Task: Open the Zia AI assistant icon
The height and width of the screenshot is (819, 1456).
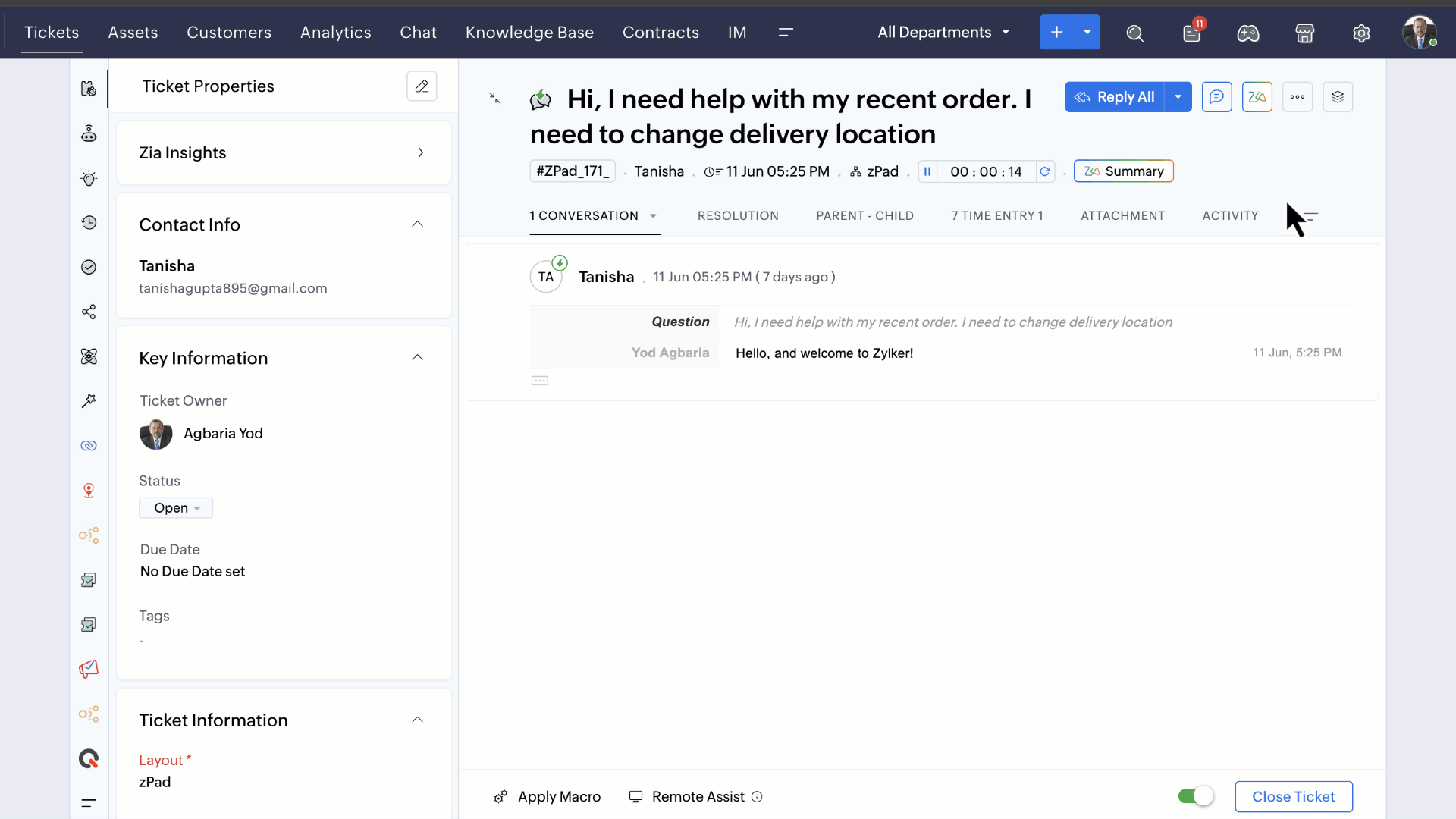Action: pos(1257,97)
